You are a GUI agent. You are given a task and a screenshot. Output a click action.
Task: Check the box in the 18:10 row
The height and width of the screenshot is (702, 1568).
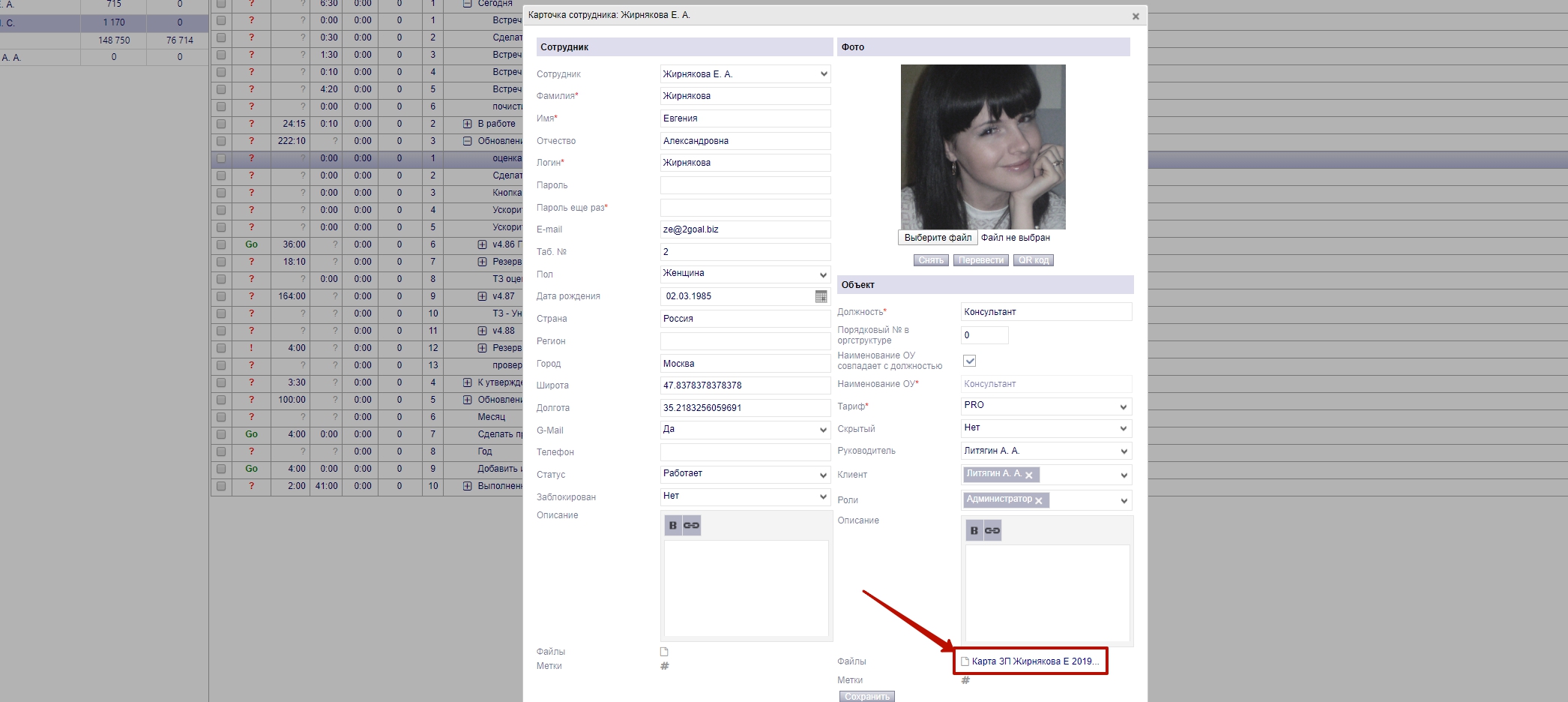[221, 262]
